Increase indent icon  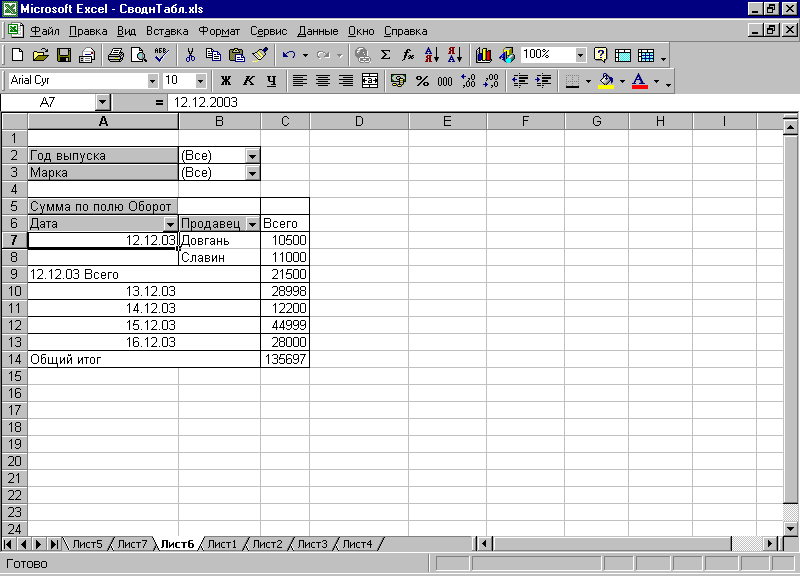coord(543,81)
